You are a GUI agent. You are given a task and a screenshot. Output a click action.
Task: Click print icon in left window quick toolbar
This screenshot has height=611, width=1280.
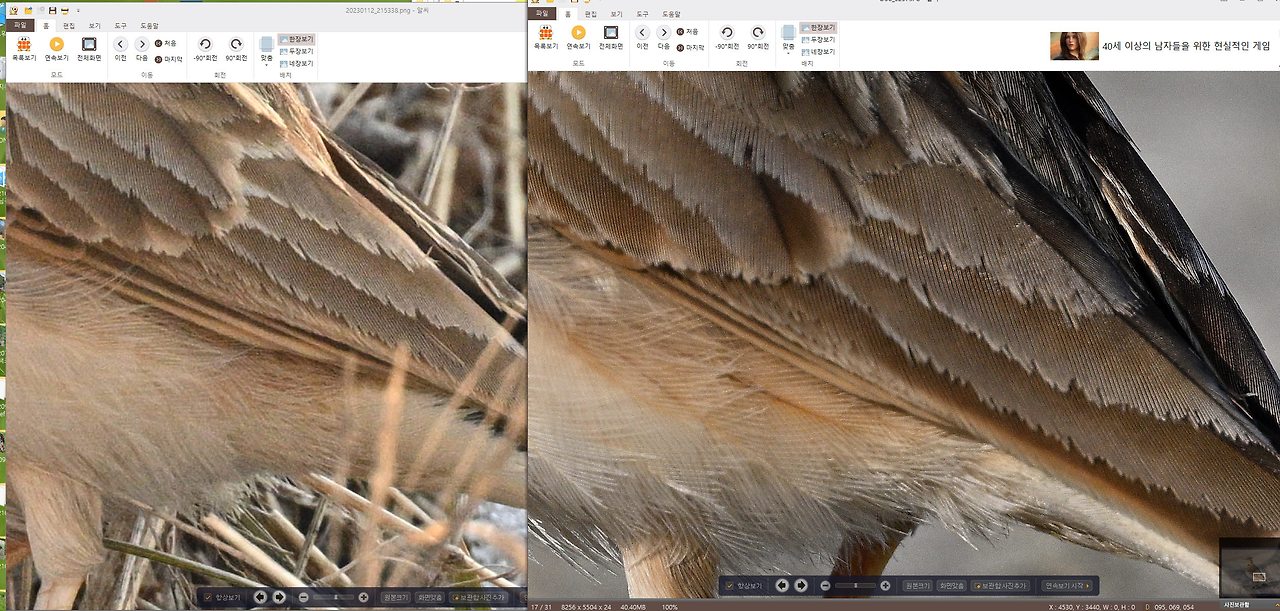tap(65, 10)
